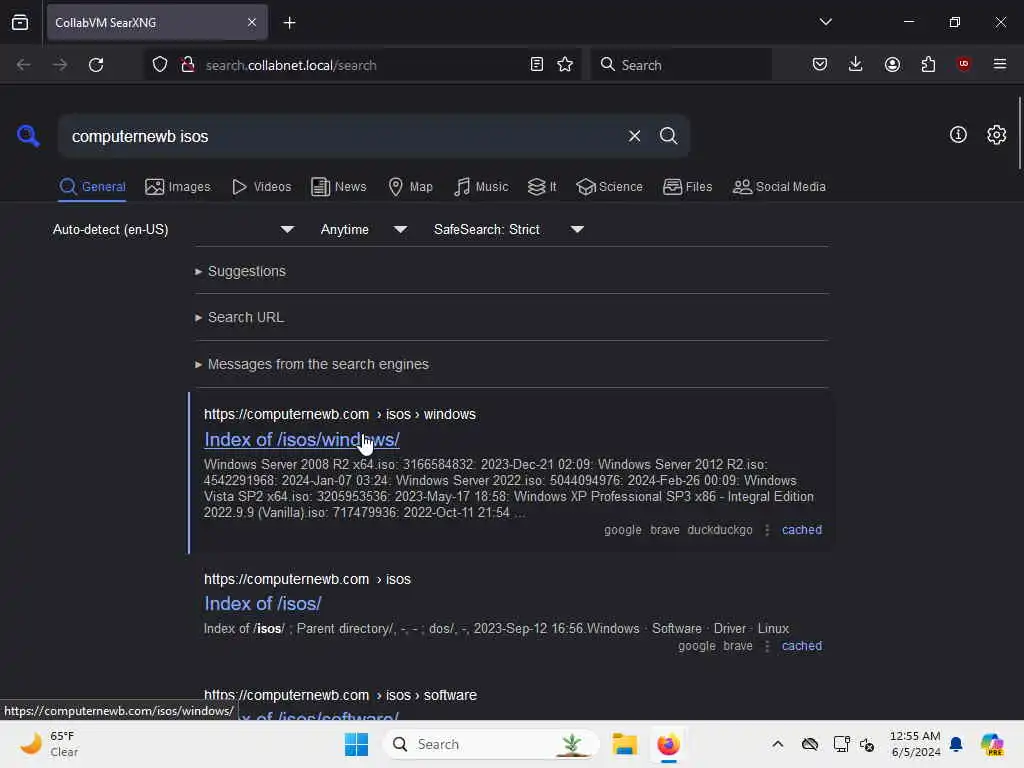
Task: Open the notifications bell in taskbar
Action: (956, 744)
